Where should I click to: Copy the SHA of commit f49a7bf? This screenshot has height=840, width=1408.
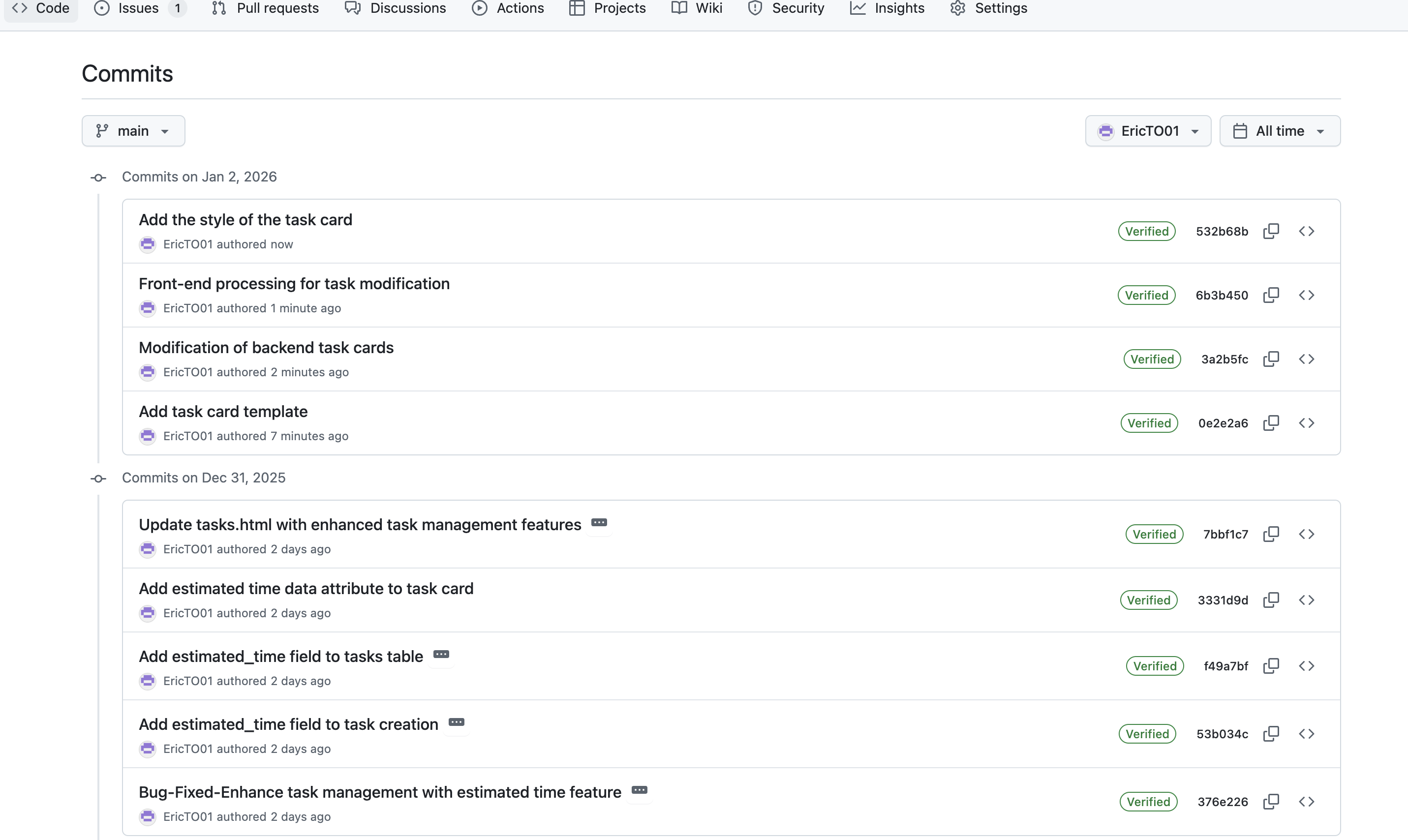click(1271, 666)
